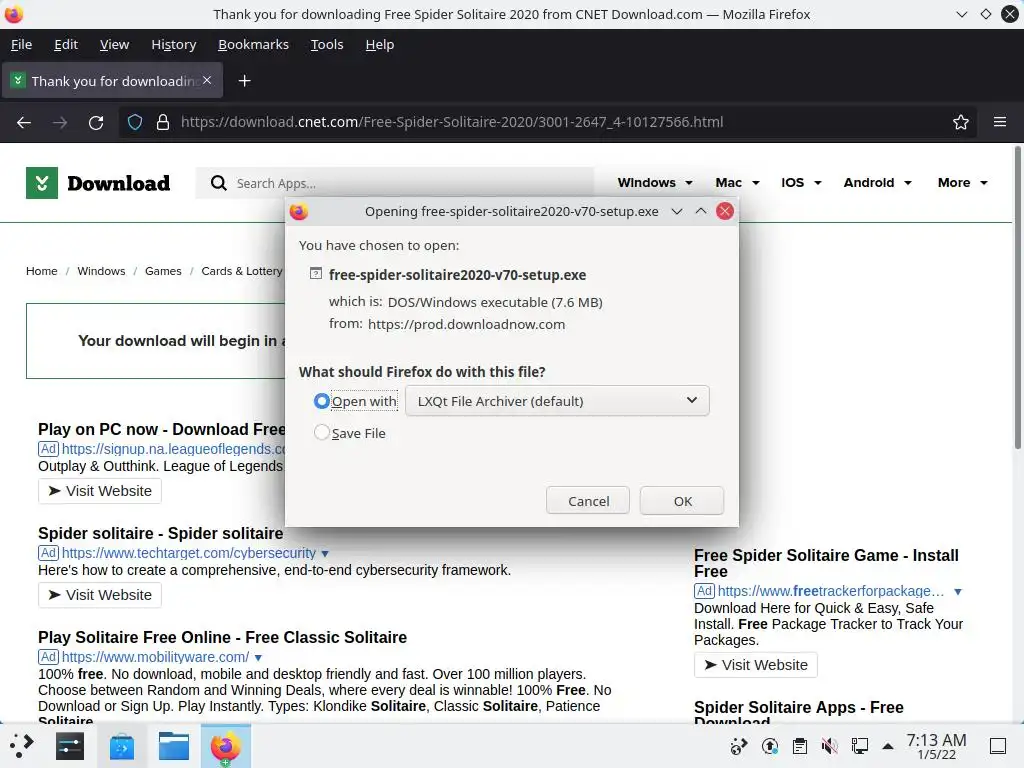Switch to Firefox in the taskbar
This screenshot has width=1024, height=768.
tap(225, 746)
